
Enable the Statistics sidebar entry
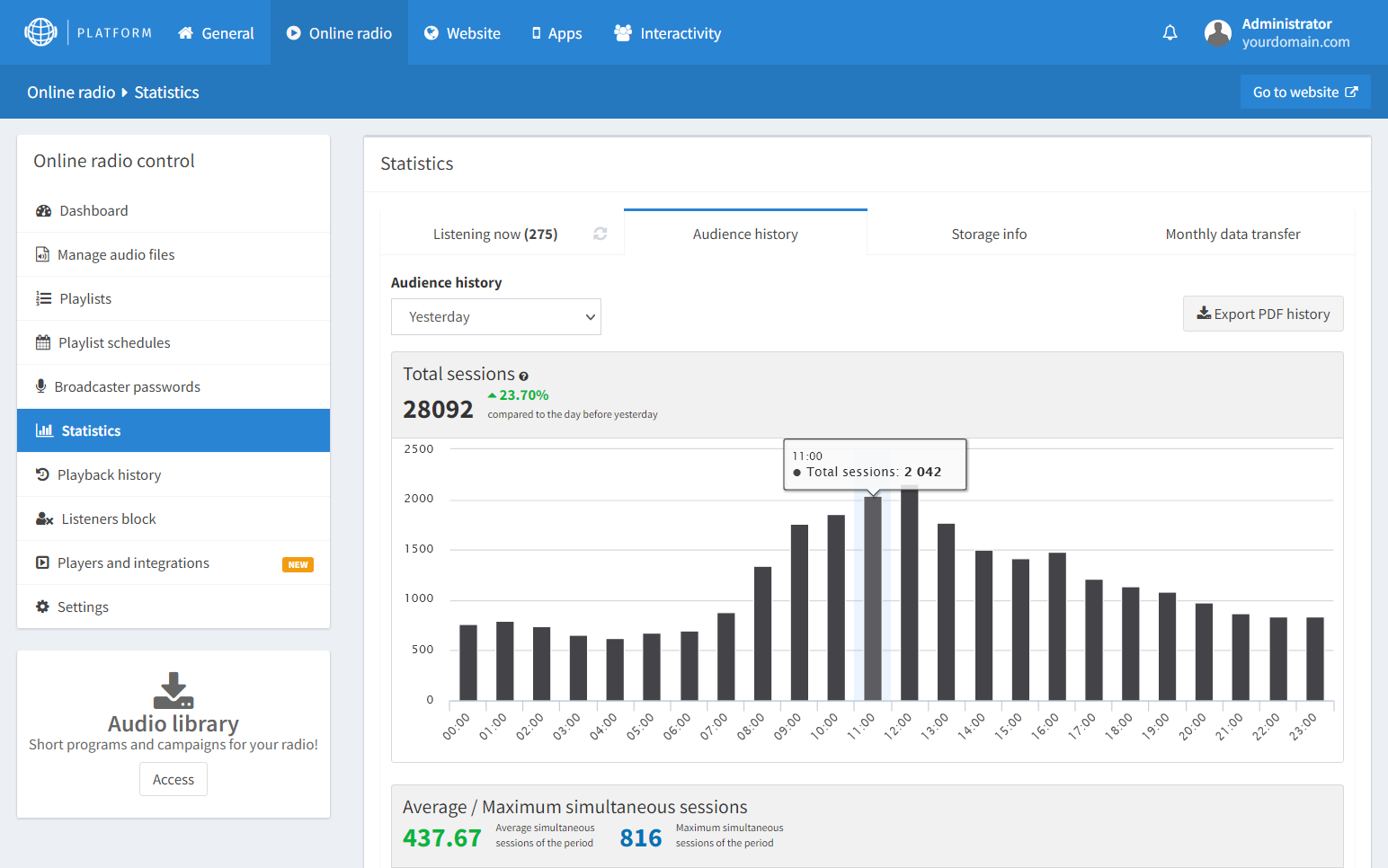(90, 430)
